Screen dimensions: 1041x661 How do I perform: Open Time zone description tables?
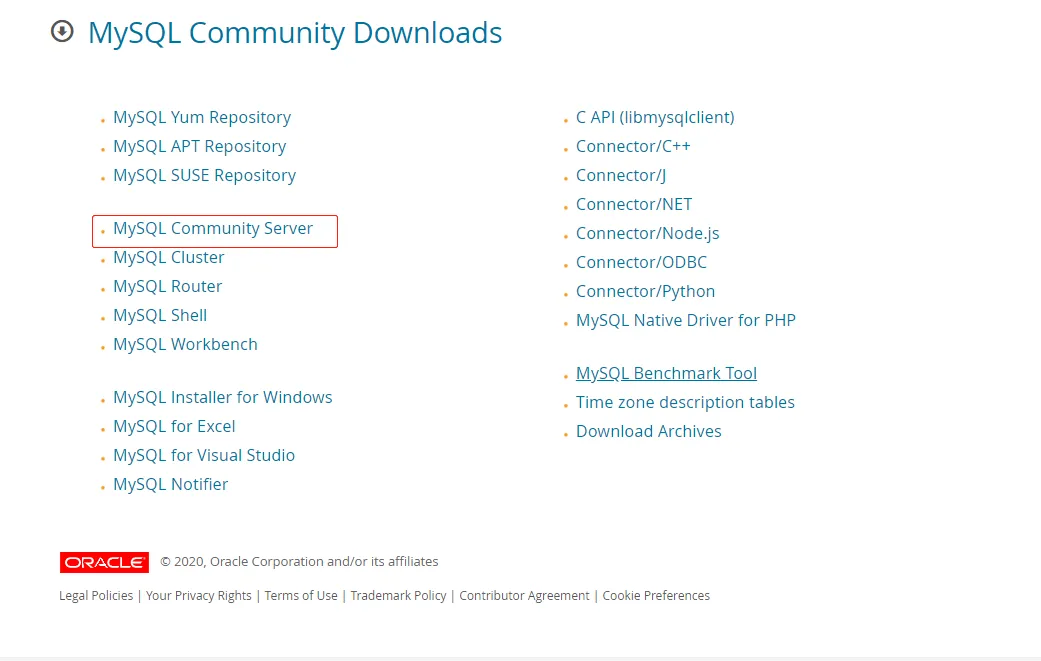[685, 403]
